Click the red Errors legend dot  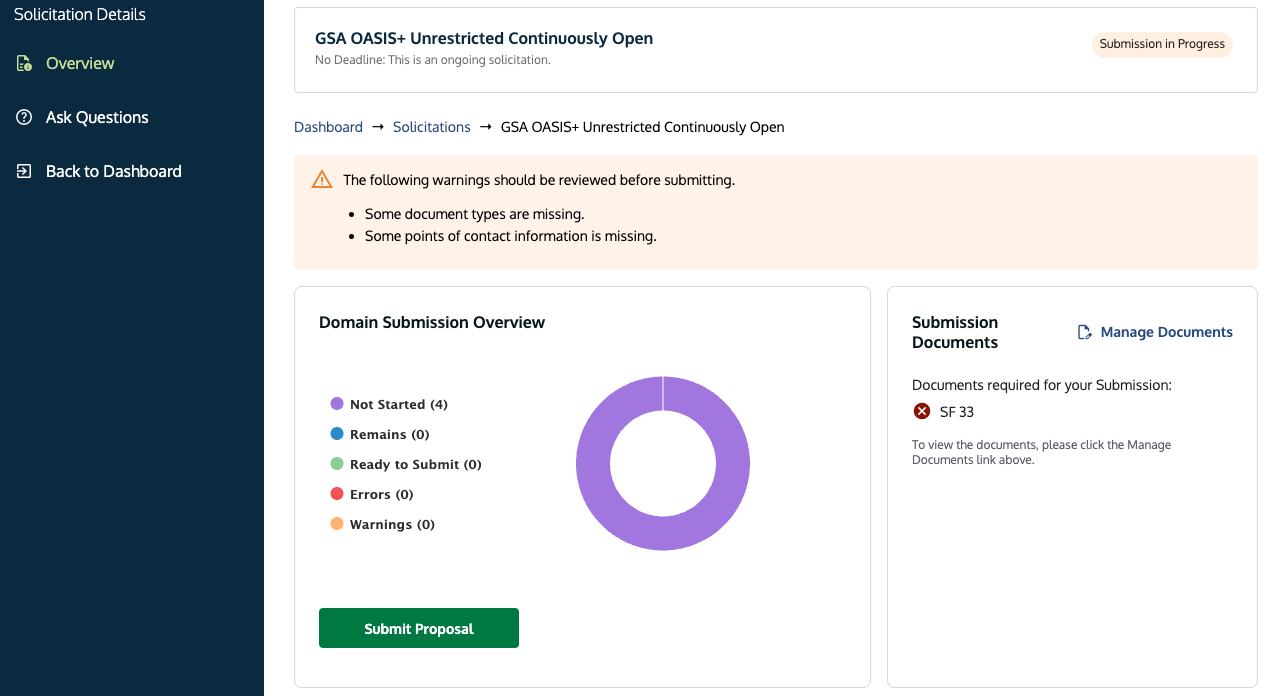point(337,493)
